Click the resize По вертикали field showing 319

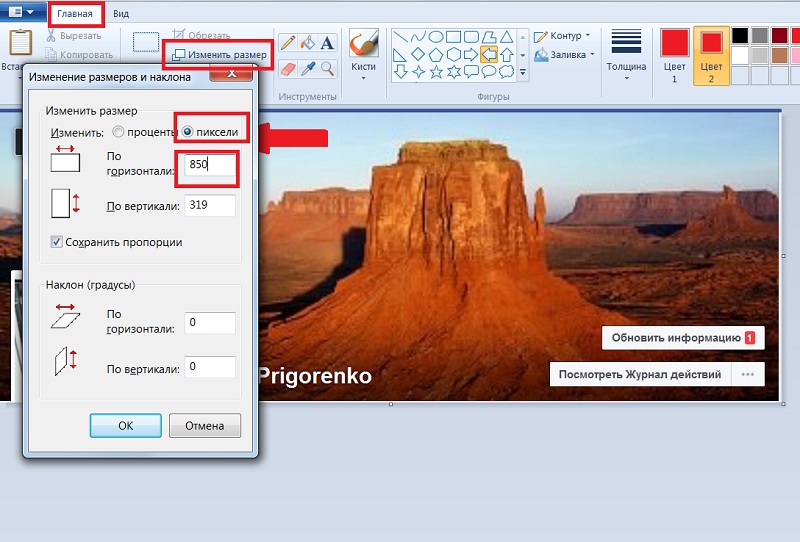pyautogui.click(x=210, y=205)
